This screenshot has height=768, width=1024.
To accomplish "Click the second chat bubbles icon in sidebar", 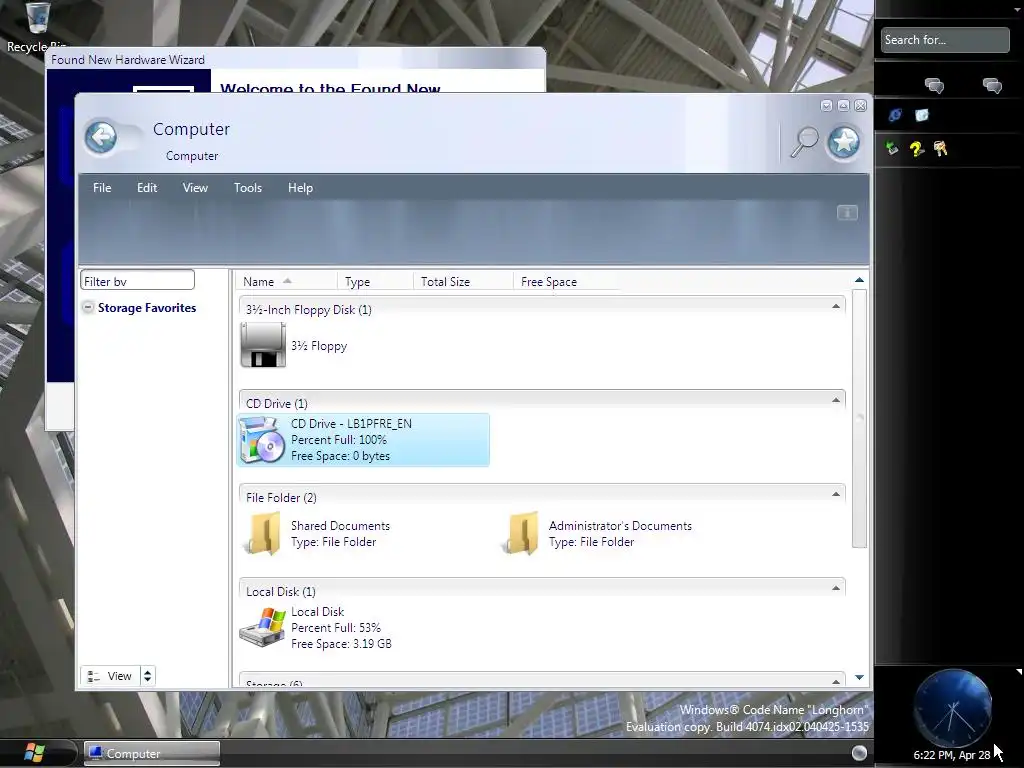I will [992, 86].
